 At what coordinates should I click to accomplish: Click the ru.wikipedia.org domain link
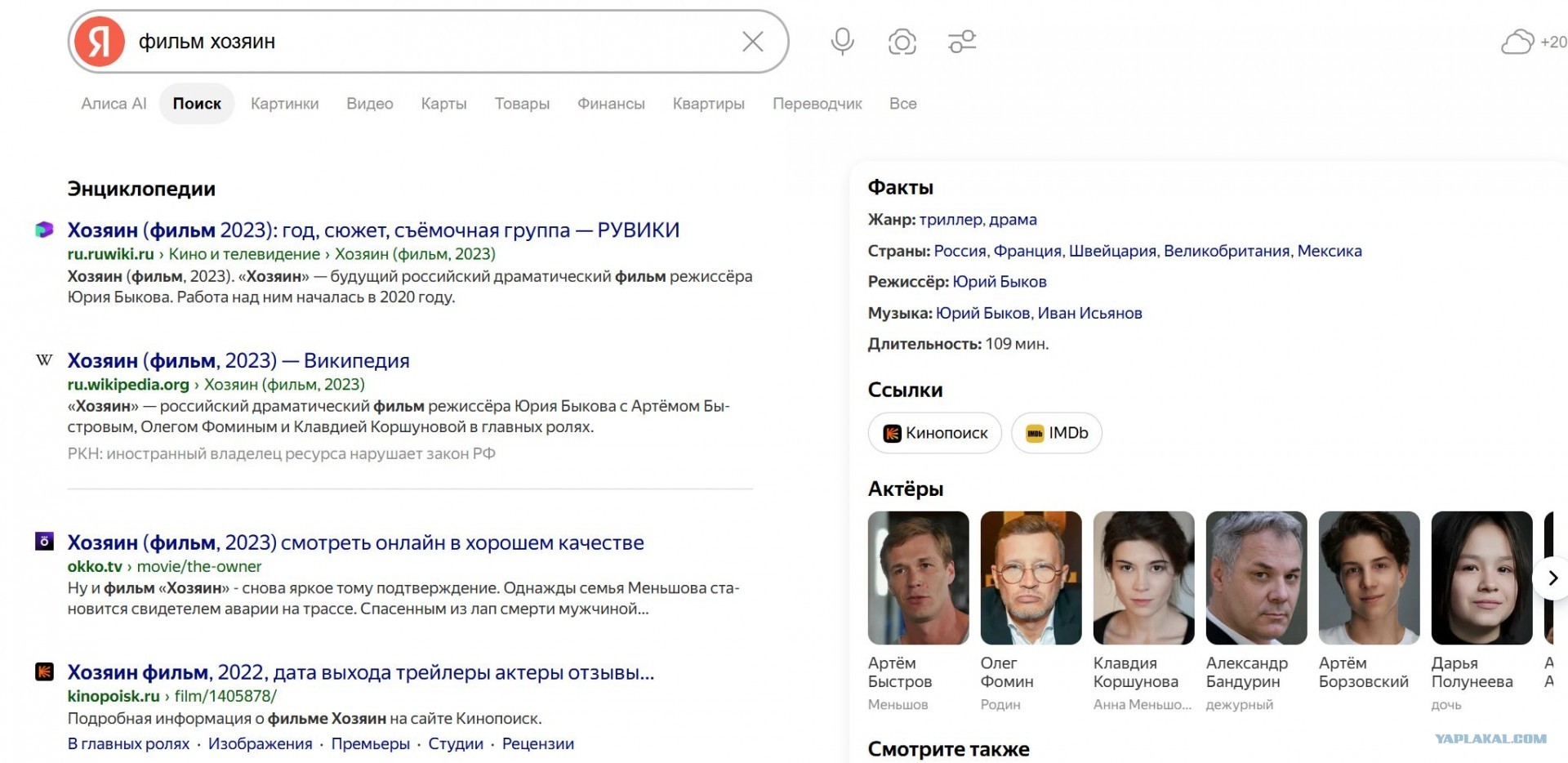click(x=128, y=384)
